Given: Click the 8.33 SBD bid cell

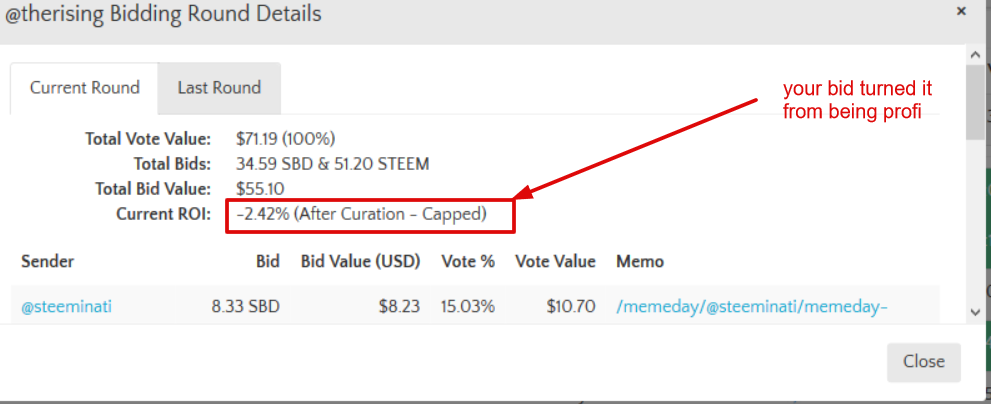Looking at the screenshot, I should tap(246, 307).
